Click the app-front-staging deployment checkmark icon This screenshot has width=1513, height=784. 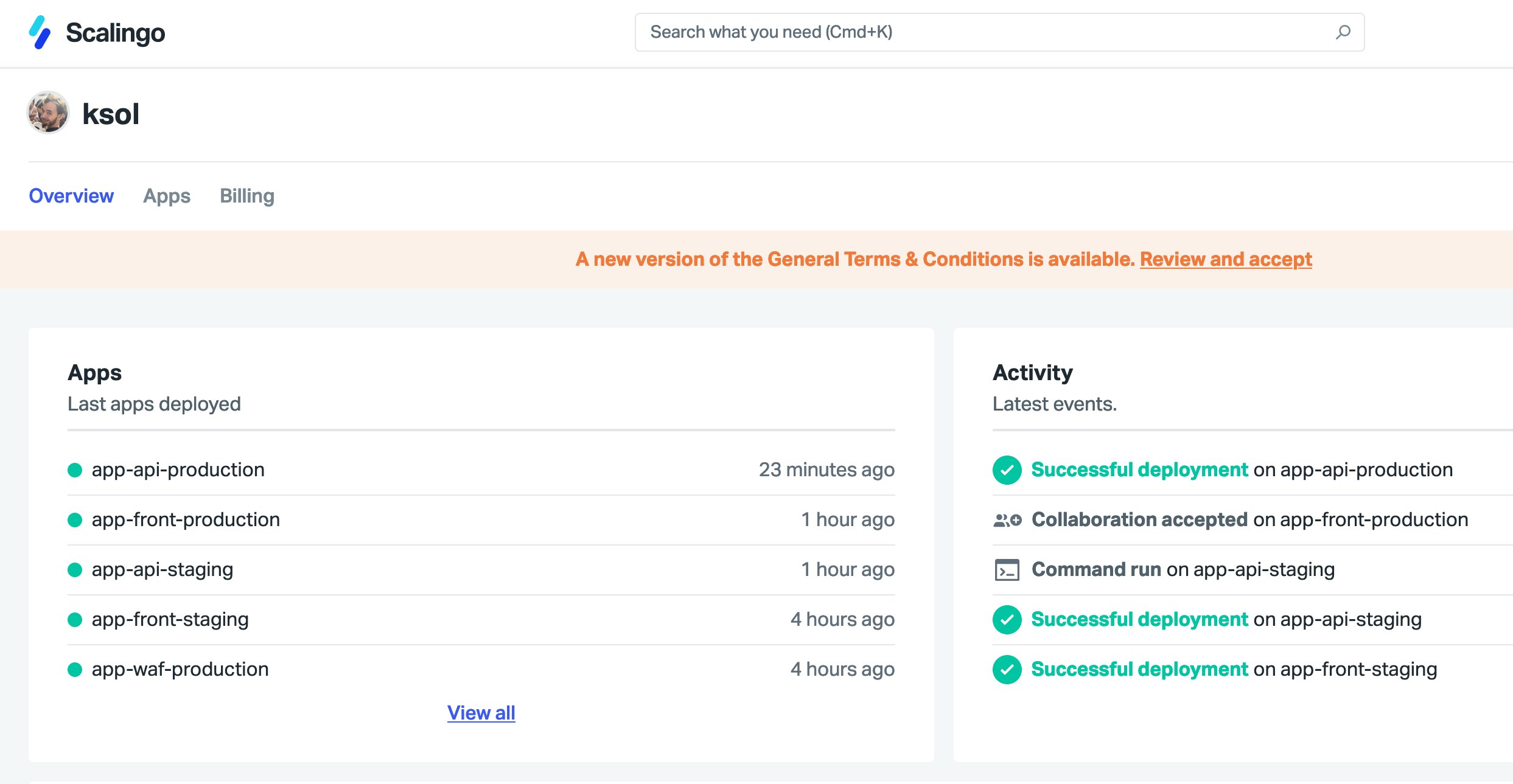(x=1007, y=670)
